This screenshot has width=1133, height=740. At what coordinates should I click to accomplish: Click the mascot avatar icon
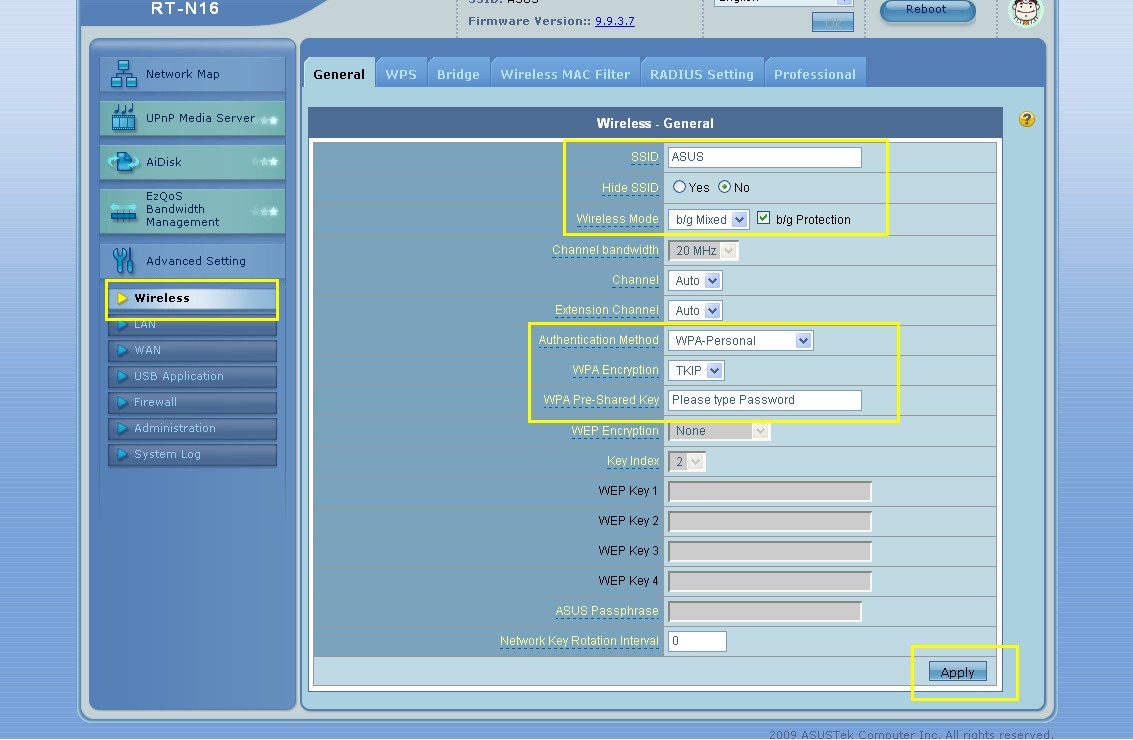(1026, 12)
